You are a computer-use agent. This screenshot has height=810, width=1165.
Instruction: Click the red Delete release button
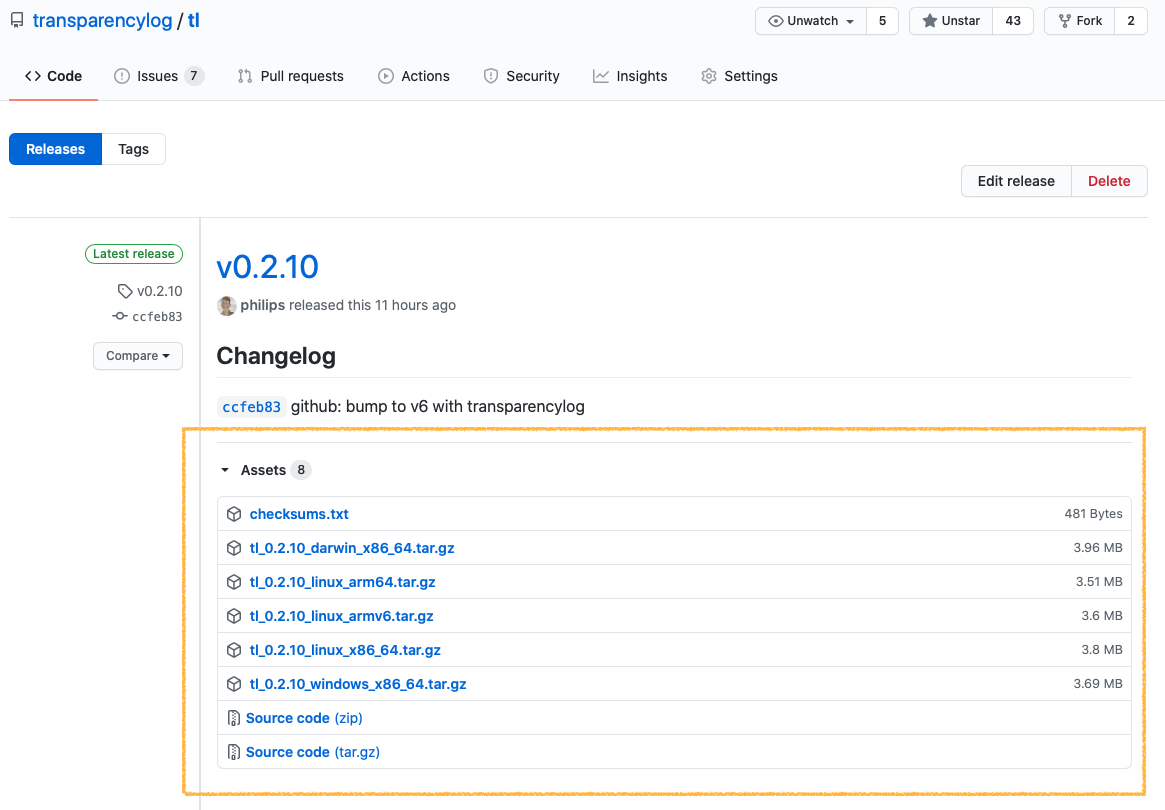coord(1109,181)
